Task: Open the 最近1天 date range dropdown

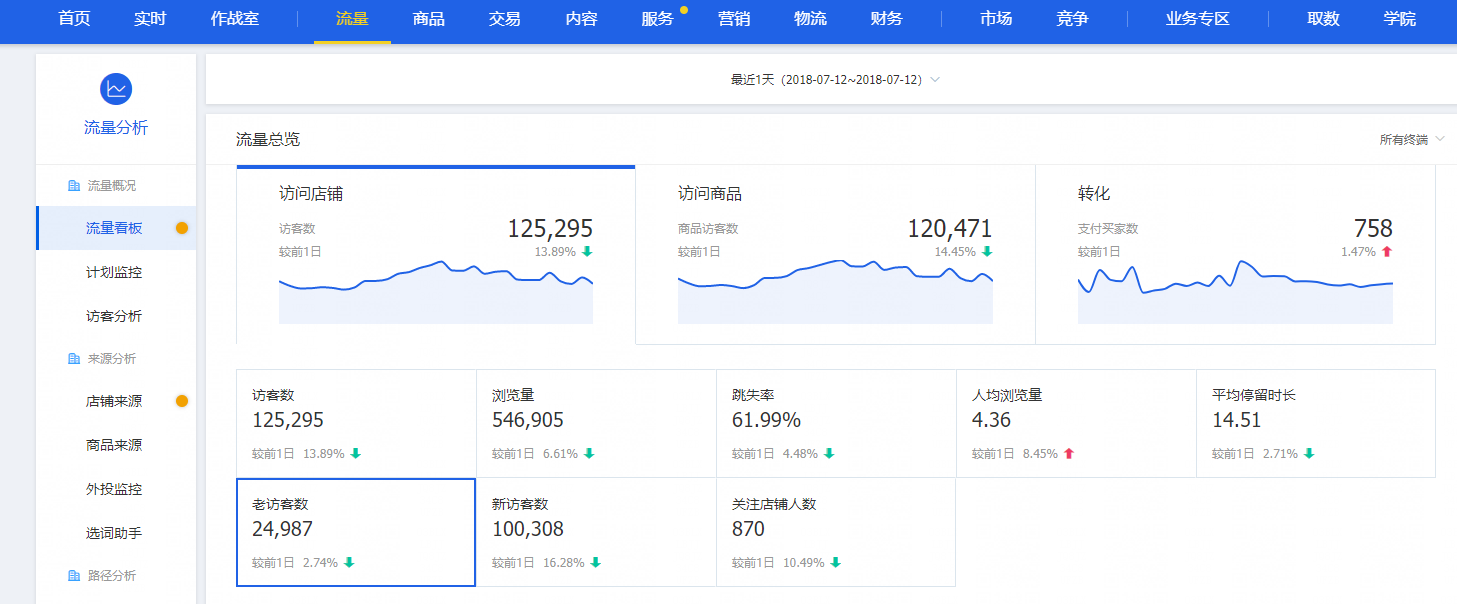Action: point(835,80)
